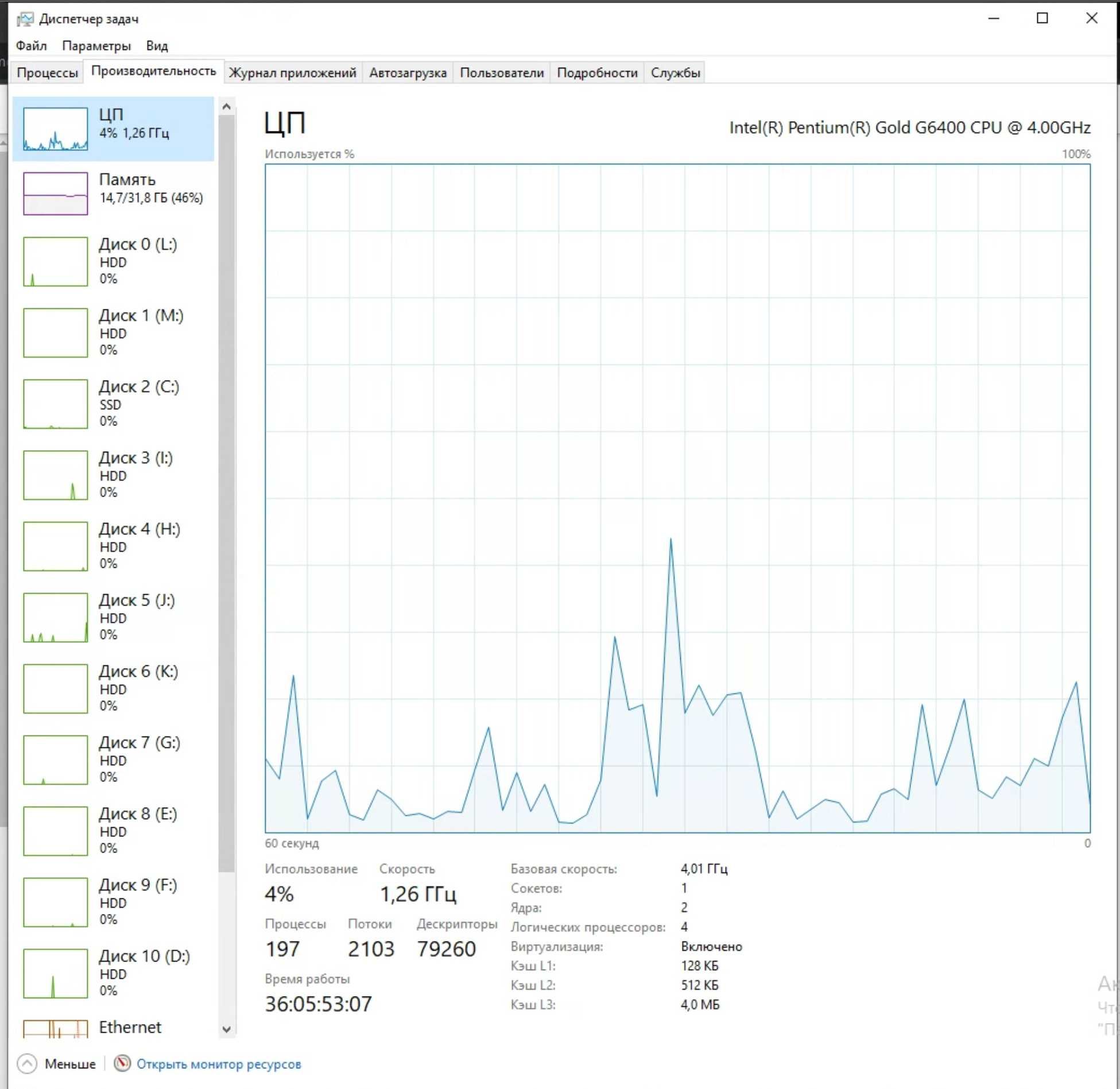Screen dimensions: 1120x1089
Task: Click the Кэш L1 128 КБ value
Action: [699, 966]
